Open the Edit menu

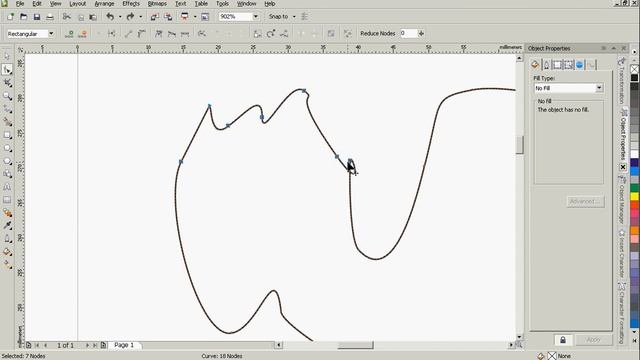37,4
